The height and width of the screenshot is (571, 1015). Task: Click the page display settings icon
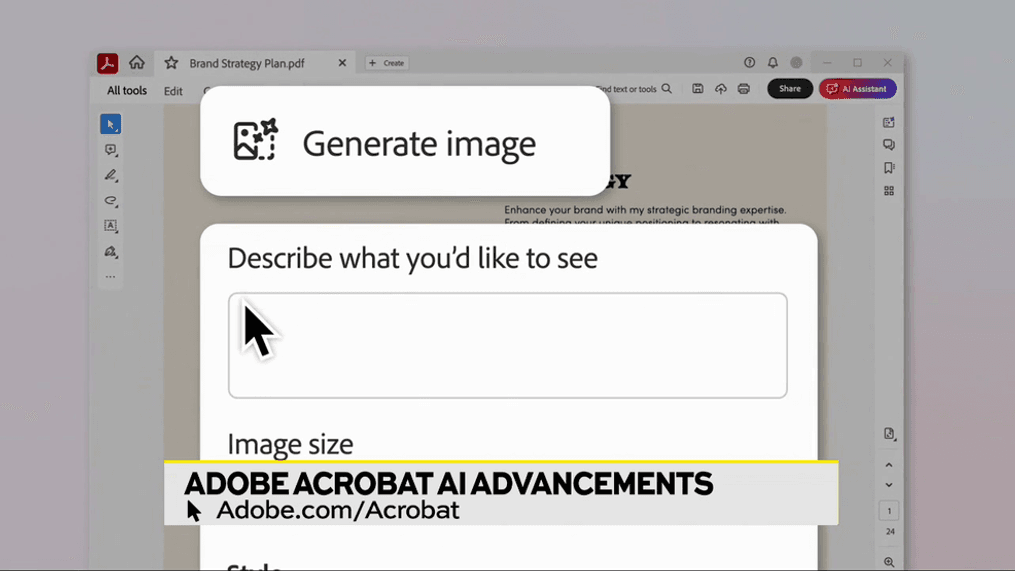(889, 434)
